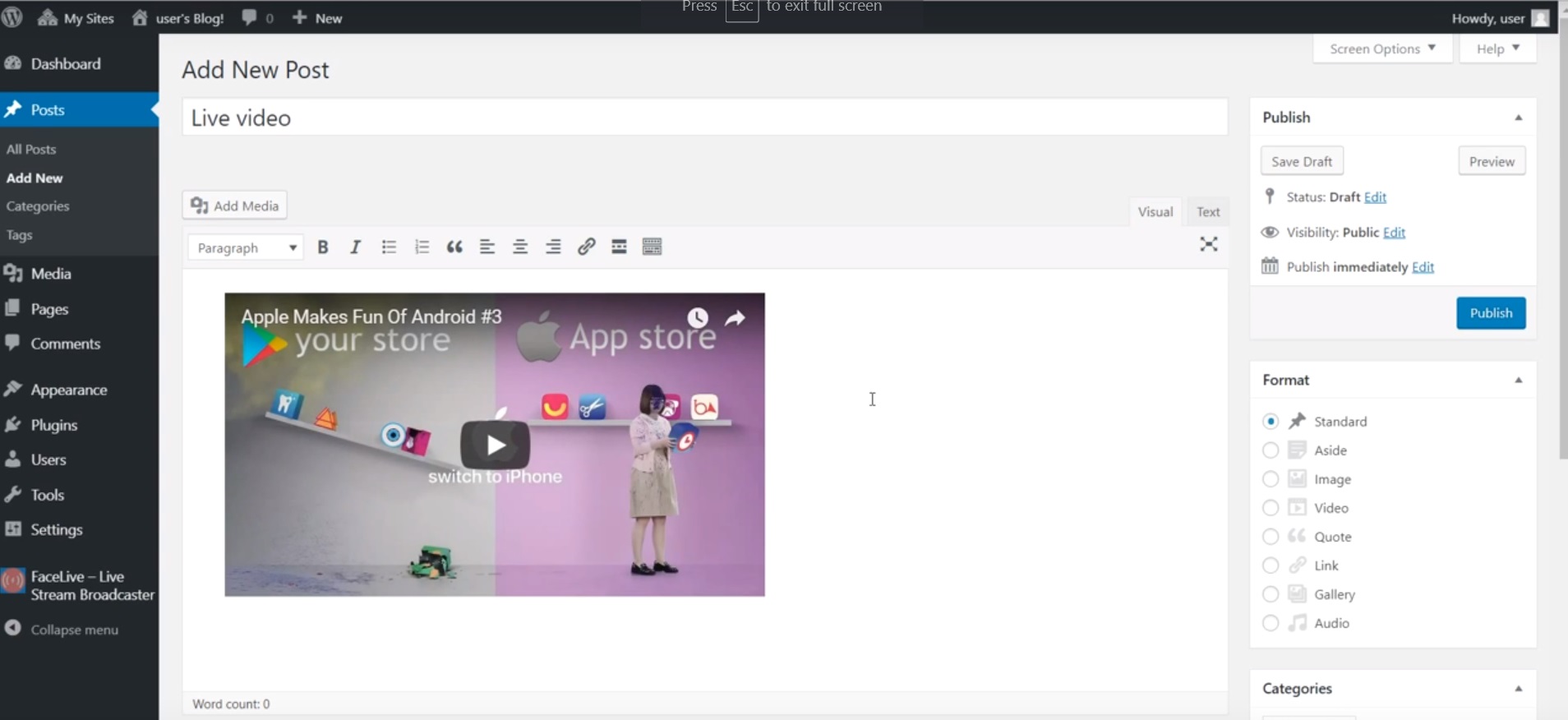
Task: Insert a bulleted list
Action: pyautogui.click(x=389, y=247)
